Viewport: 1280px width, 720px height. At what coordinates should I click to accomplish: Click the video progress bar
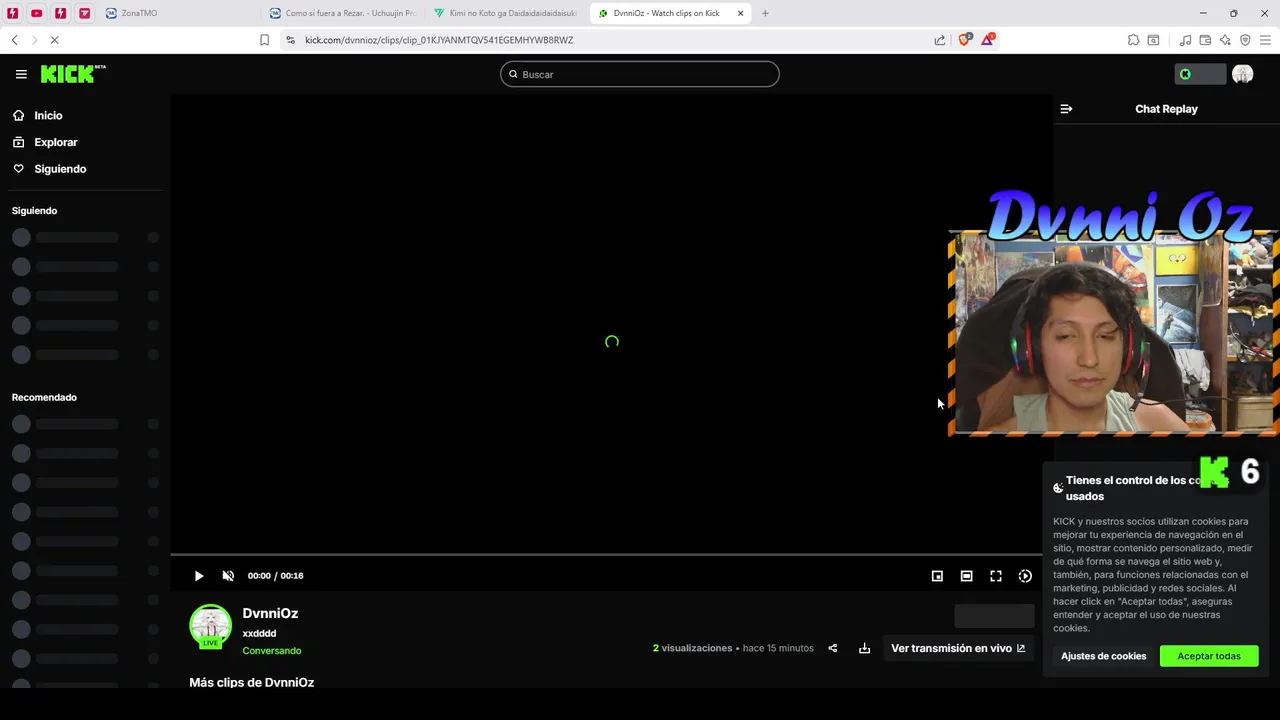pos(606,554)
